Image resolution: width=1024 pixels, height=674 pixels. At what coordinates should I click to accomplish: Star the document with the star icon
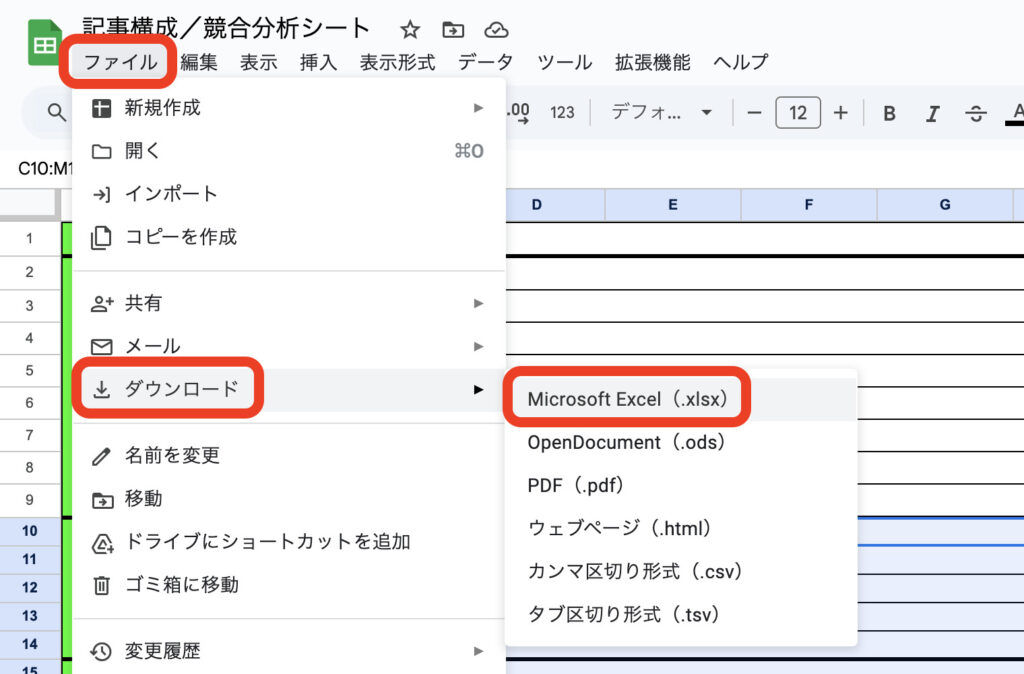coord(410,29)
